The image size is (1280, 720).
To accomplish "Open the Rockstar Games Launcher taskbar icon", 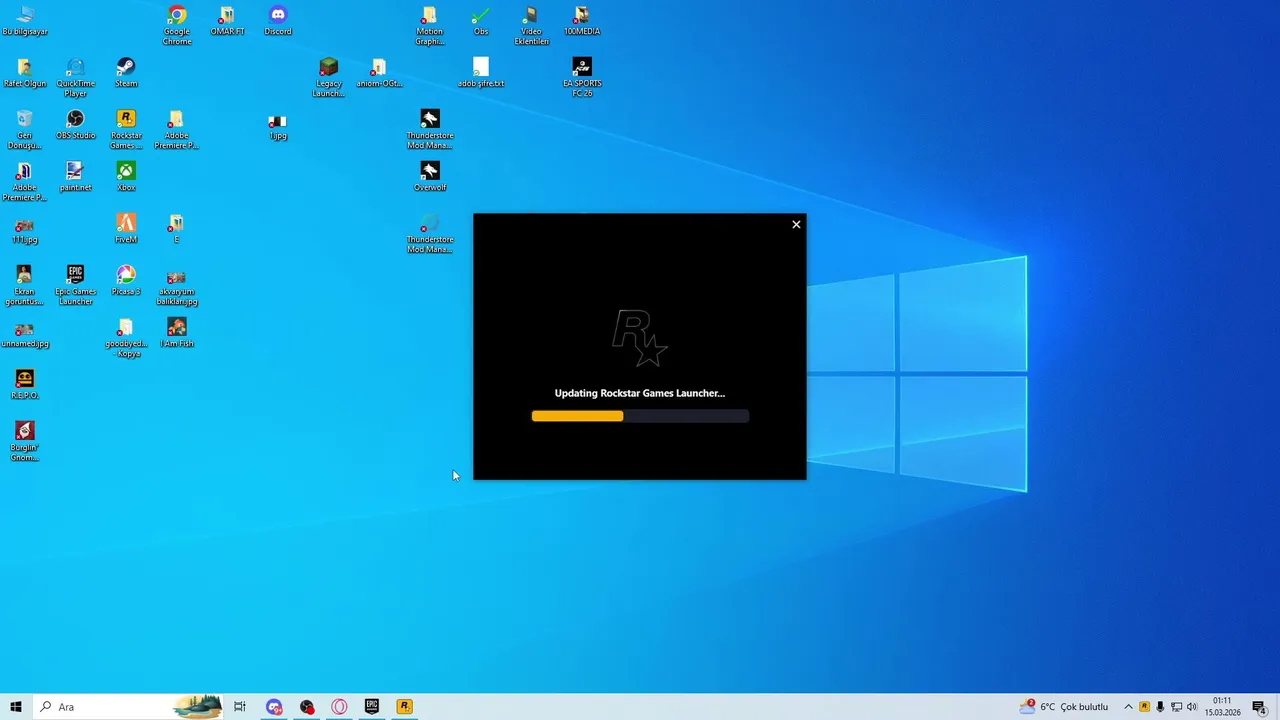I will click(404, 707).
